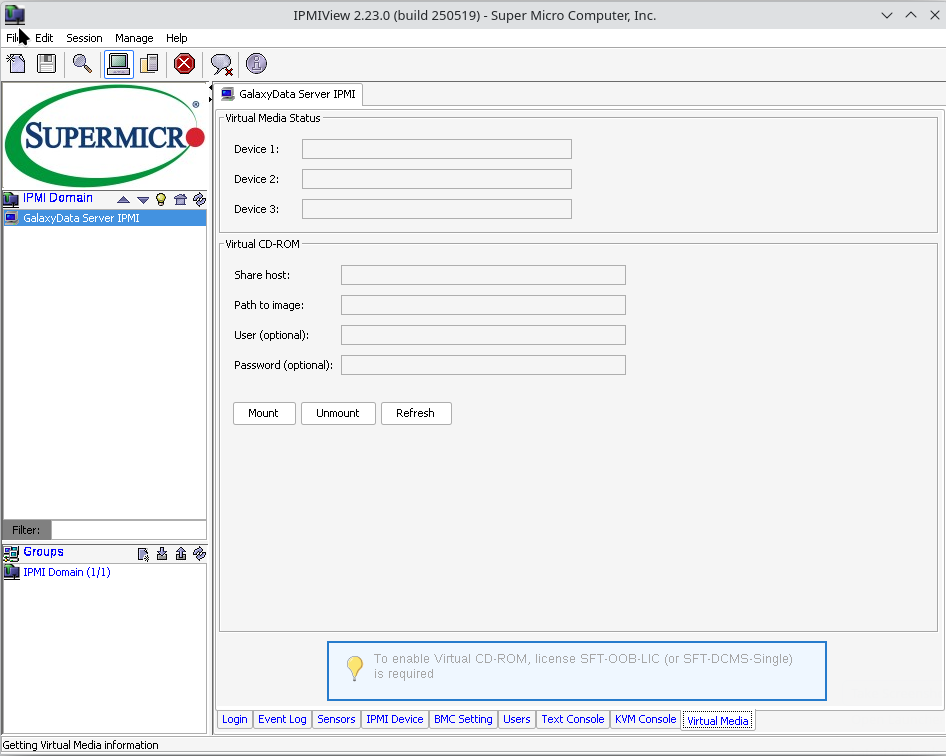Click the window minimize chevron button
This screenshot has height=756, width=946.
(x=886, y=15)
